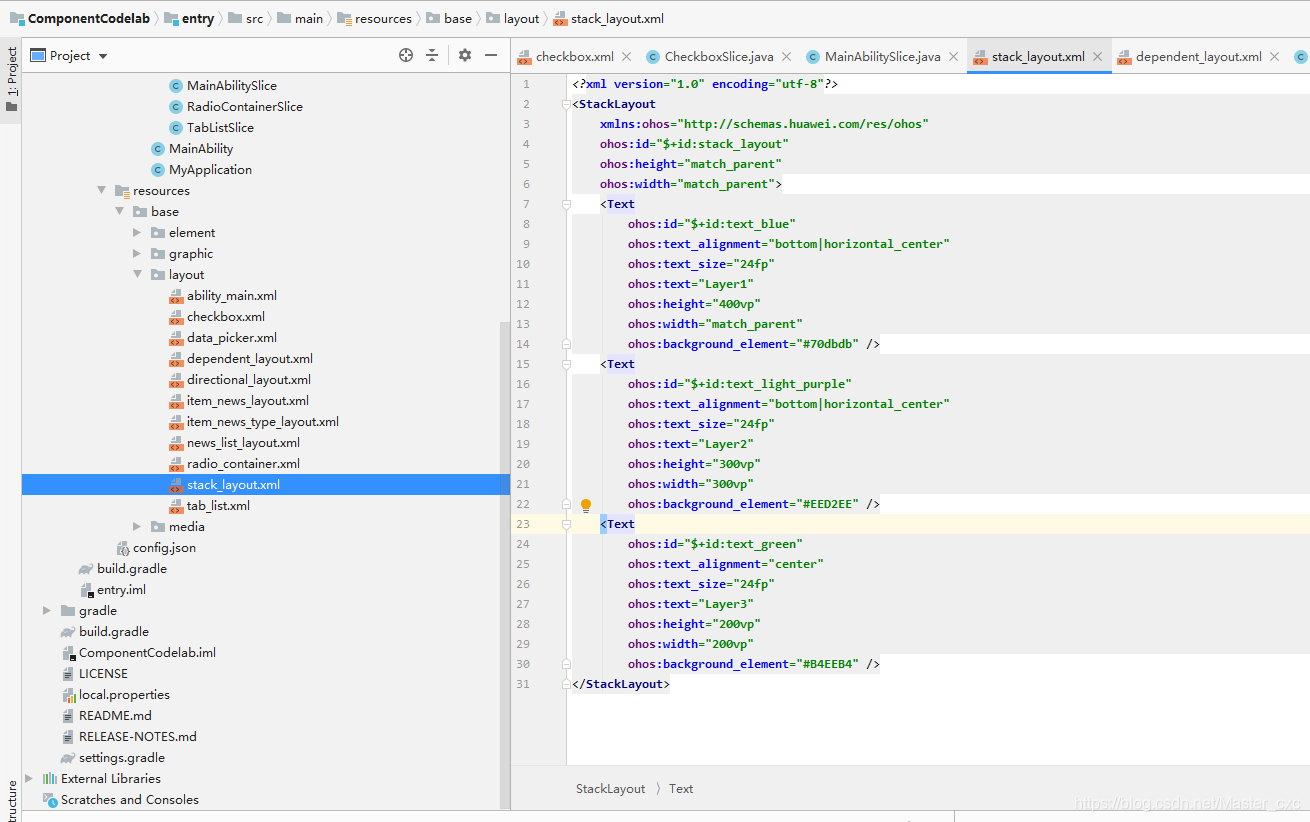
Task: Click the locate/scroll-from-source target icon
Action: [406, 56]
